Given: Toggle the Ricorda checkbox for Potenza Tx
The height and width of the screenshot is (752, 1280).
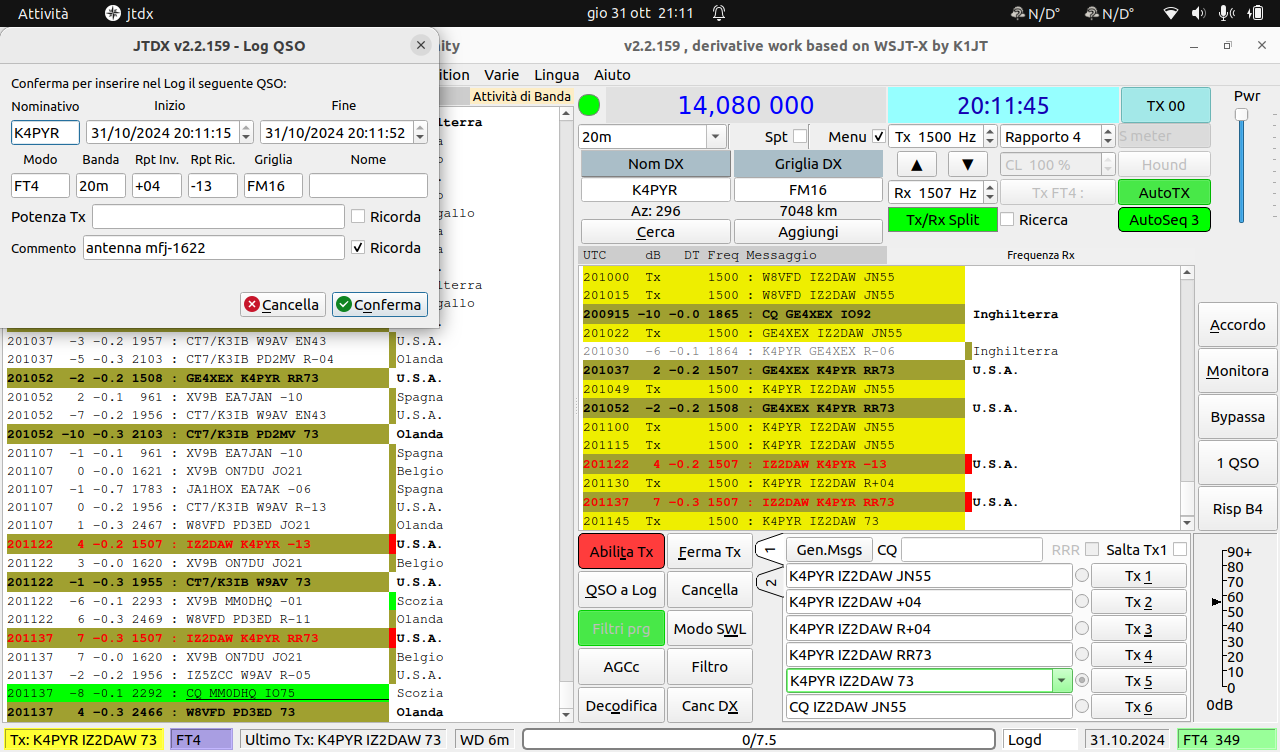Looking at the screenshot, I should [x=357, y=216].
